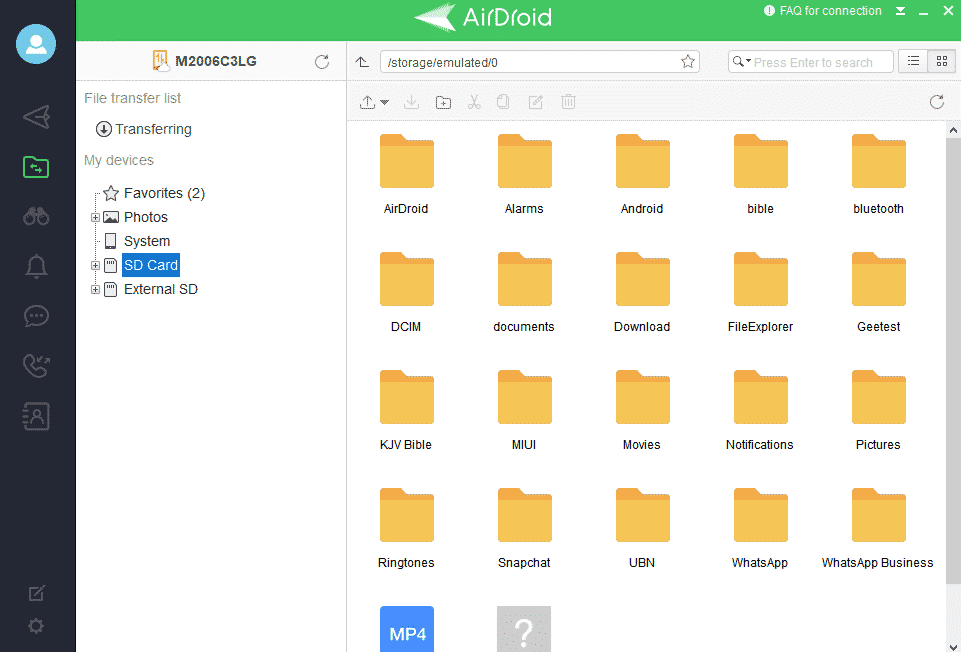Click the compose pencil icon in sidebar

[x=36, y=593]
